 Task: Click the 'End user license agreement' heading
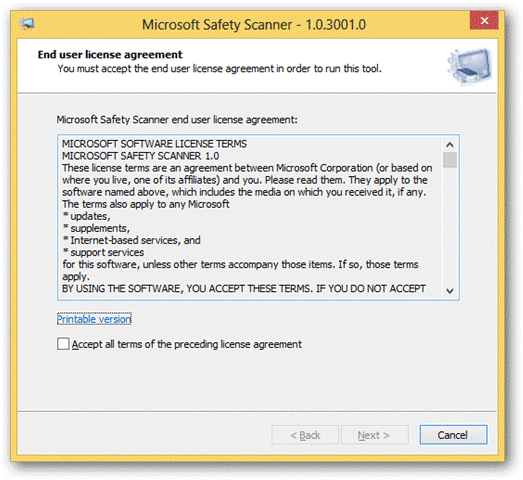(x=110, y=54)
